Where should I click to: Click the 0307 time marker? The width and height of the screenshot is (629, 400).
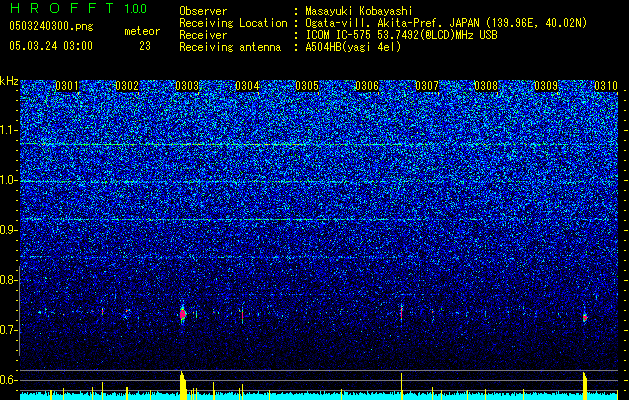[x=427, y=86]
